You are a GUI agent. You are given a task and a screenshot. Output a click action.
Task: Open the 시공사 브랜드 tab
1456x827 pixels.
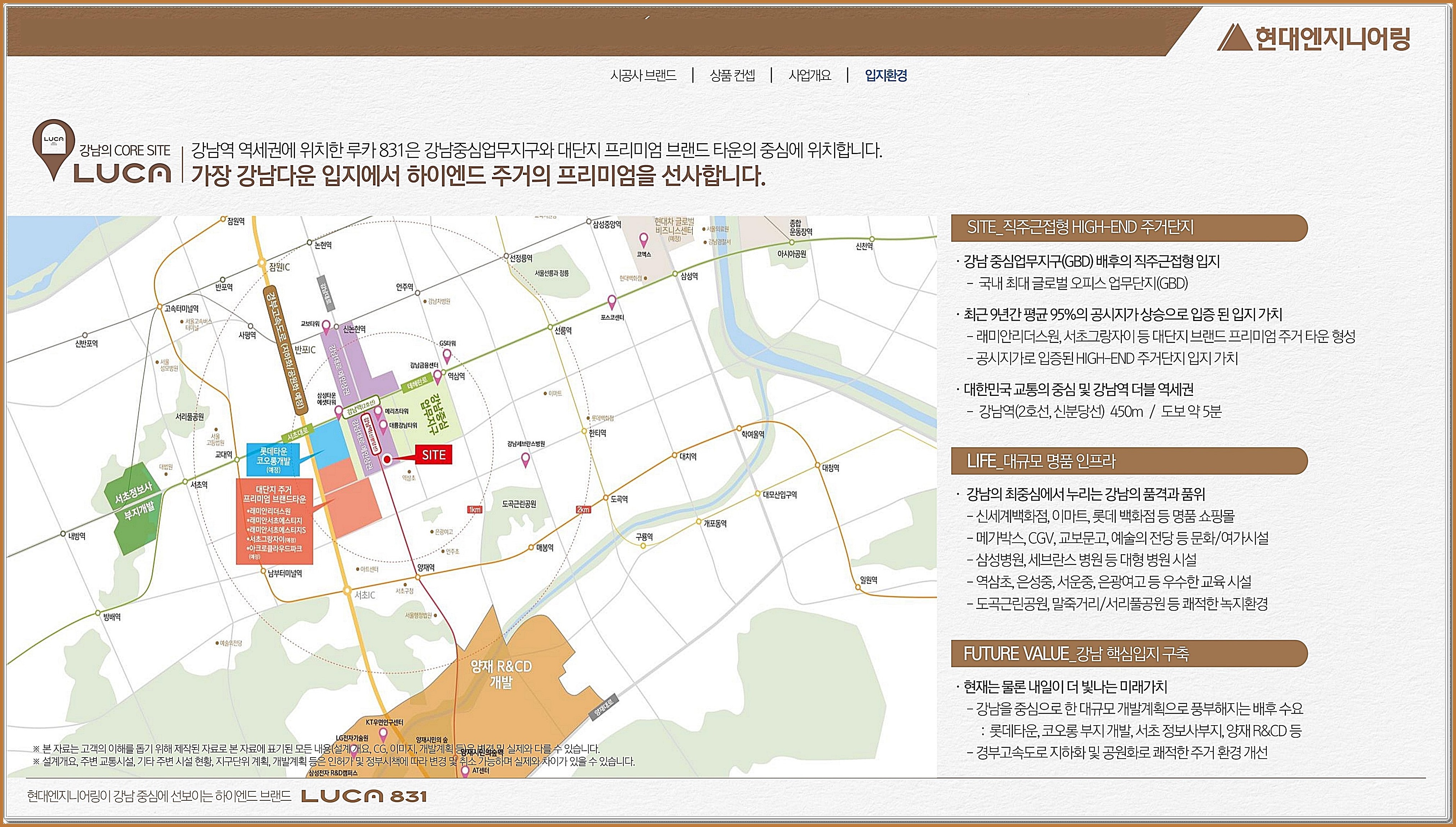[643, 75]
